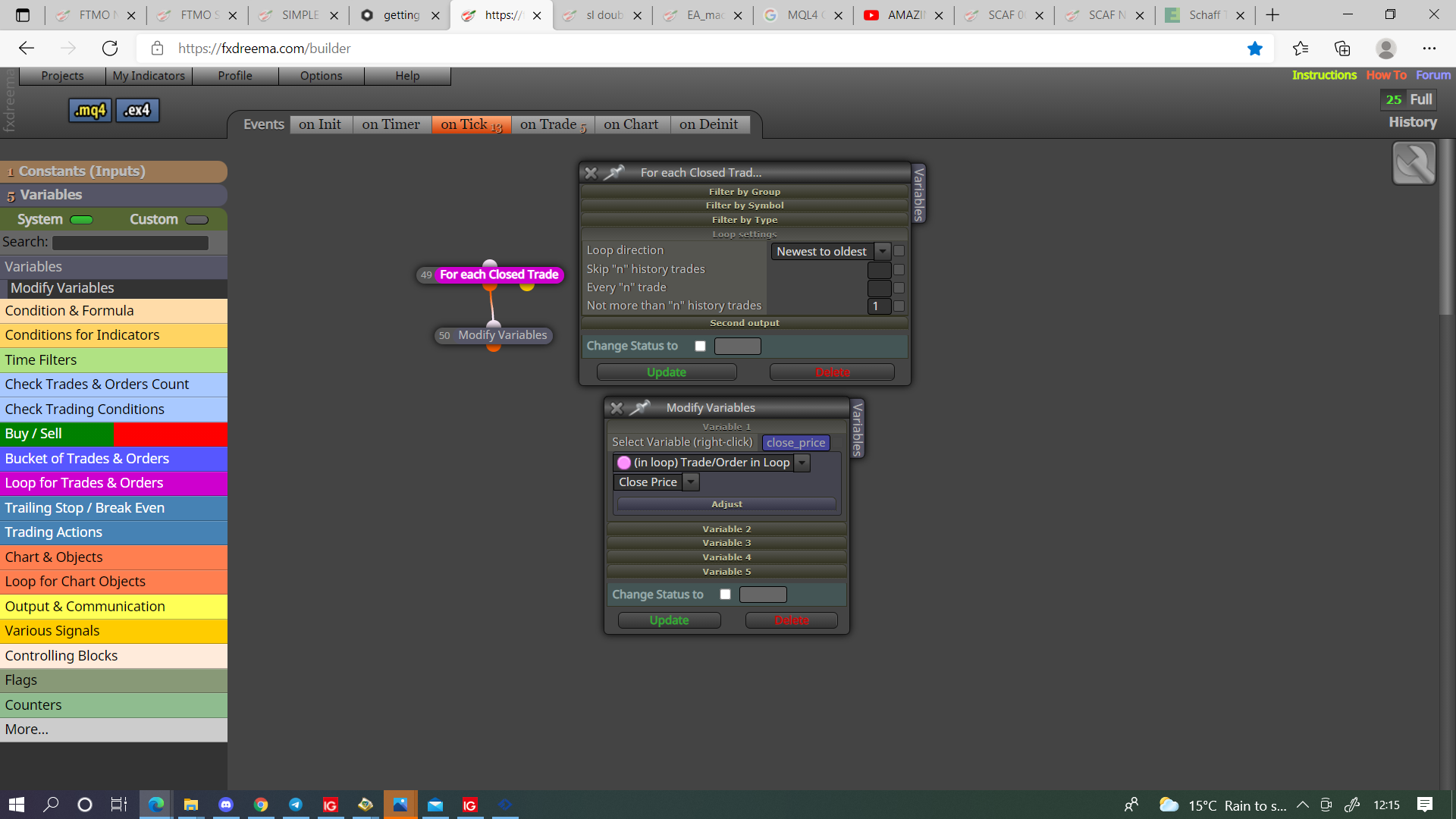Click the Not more than n trades value field

(x=879, y=306)
